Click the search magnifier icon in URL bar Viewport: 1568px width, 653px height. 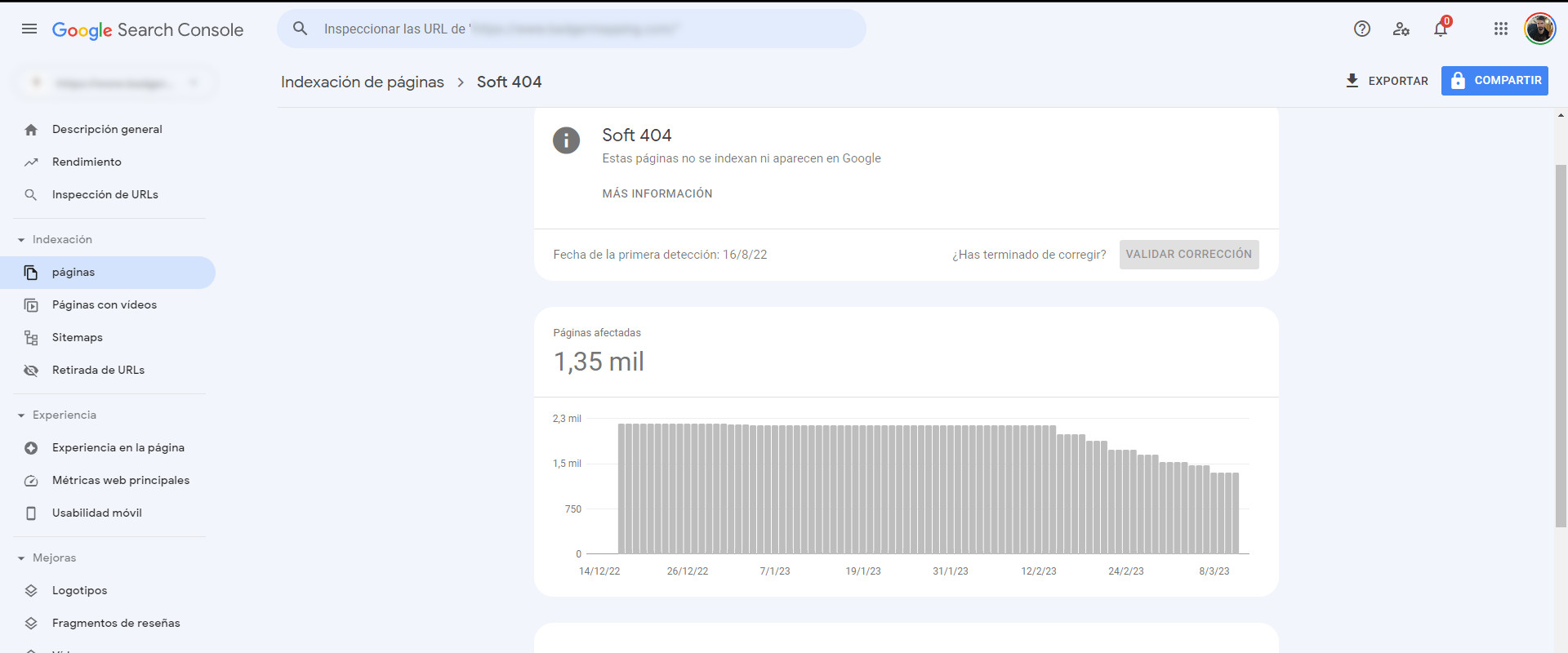point(301,29)
